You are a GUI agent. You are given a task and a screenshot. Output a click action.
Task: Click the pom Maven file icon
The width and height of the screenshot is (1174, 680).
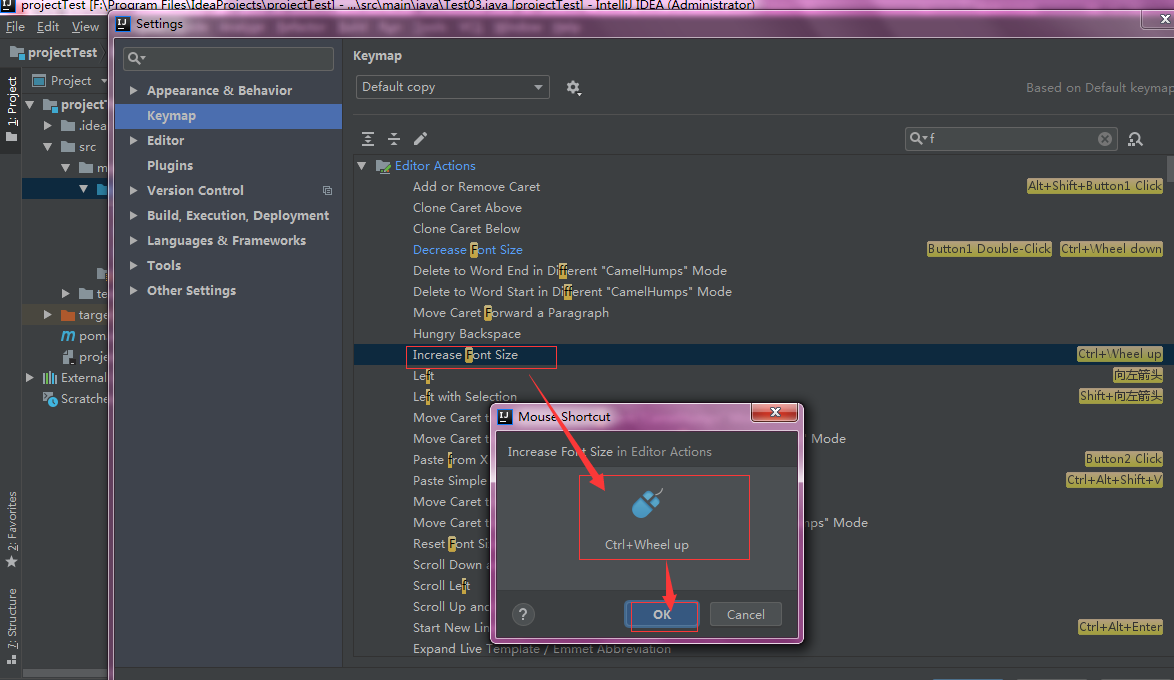click(68, 336)
